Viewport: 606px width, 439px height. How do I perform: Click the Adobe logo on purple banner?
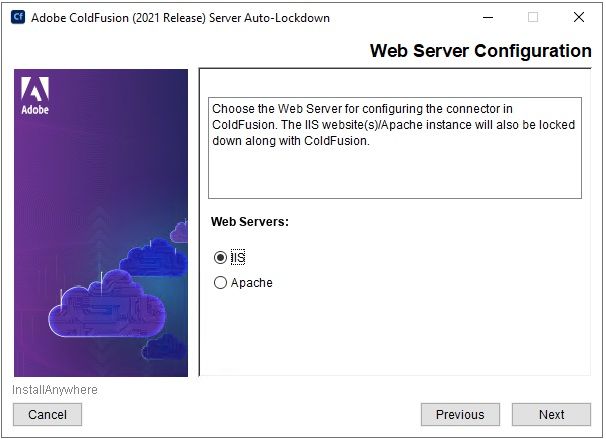click(35, 95)
